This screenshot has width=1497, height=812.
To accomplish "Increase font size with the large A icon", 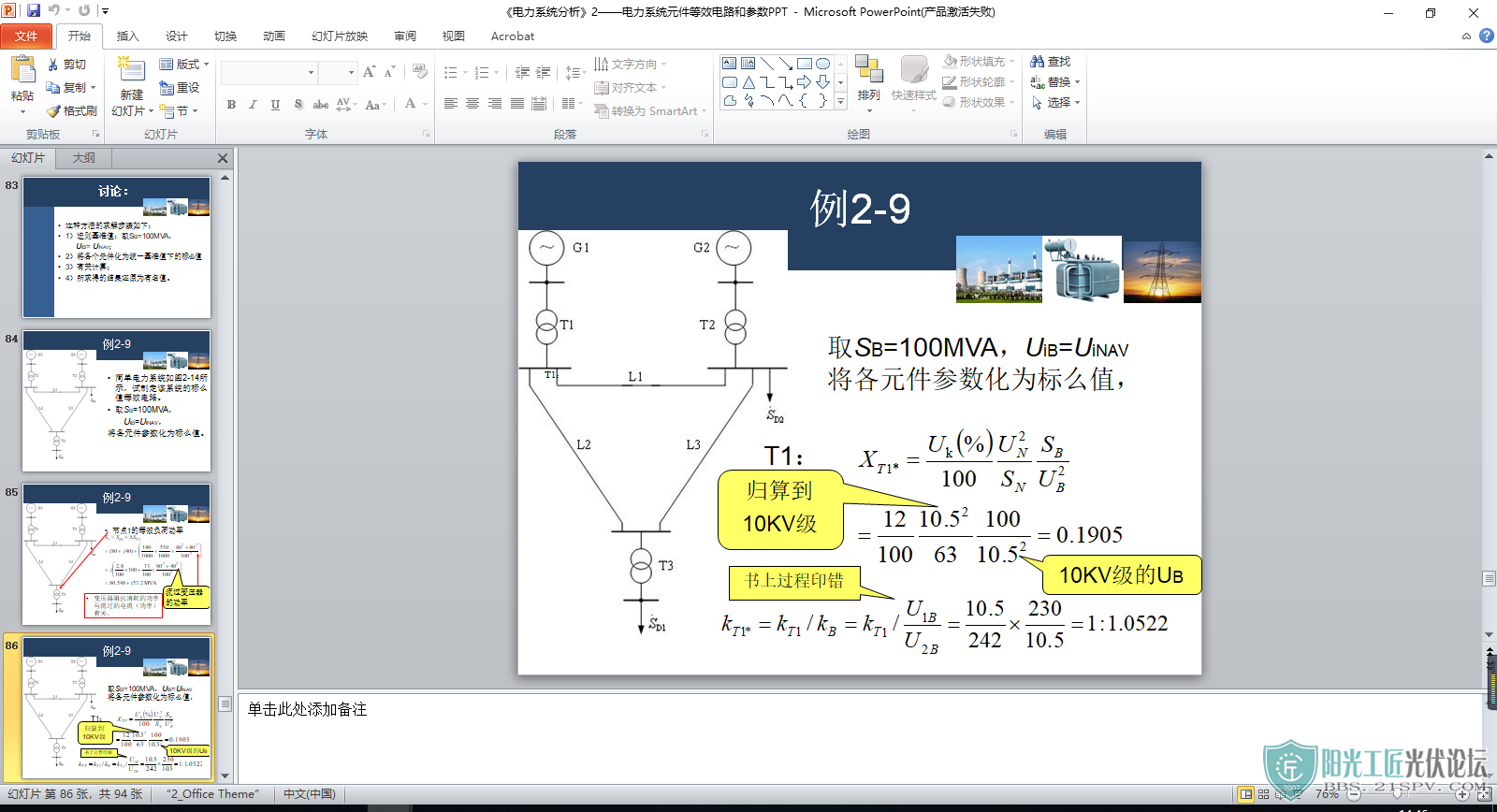I will tap(369, 72).
